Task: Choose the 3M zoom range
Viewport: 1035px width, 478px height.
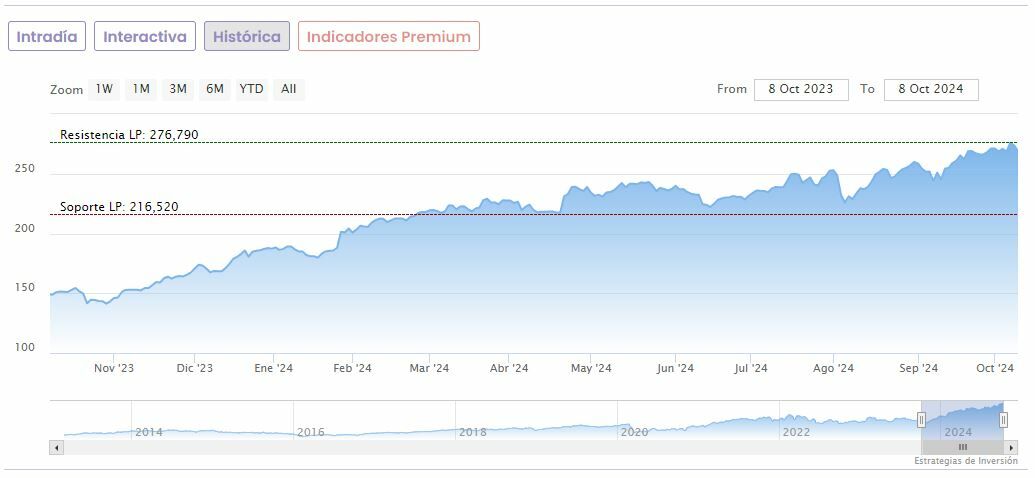Action: [x=178, y=89]
